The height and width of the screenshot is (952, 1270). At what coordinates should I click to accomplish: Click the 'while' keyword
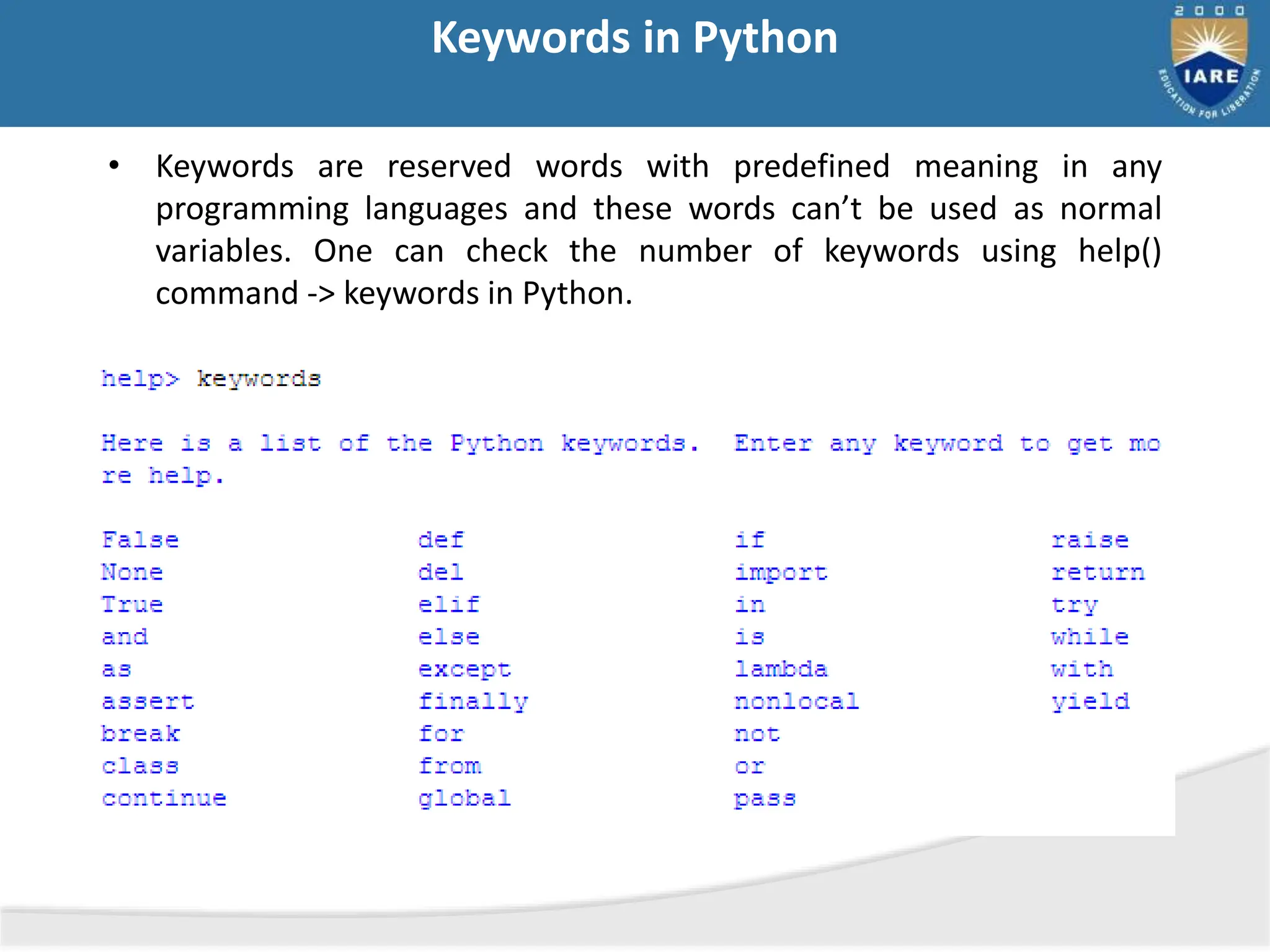click(1090, 637)
